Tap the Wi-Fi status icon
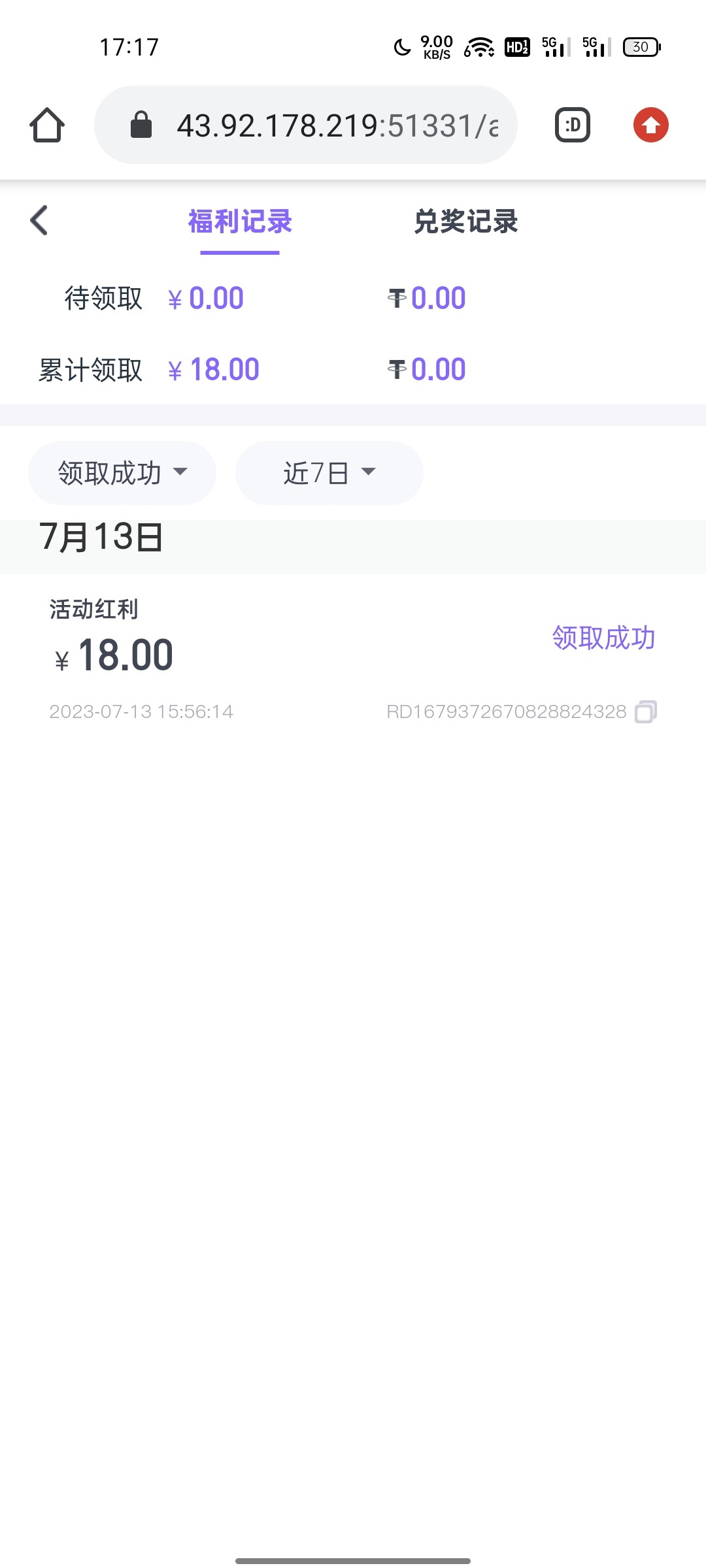This screenshot has height=1568, width=706. (479, 47)
